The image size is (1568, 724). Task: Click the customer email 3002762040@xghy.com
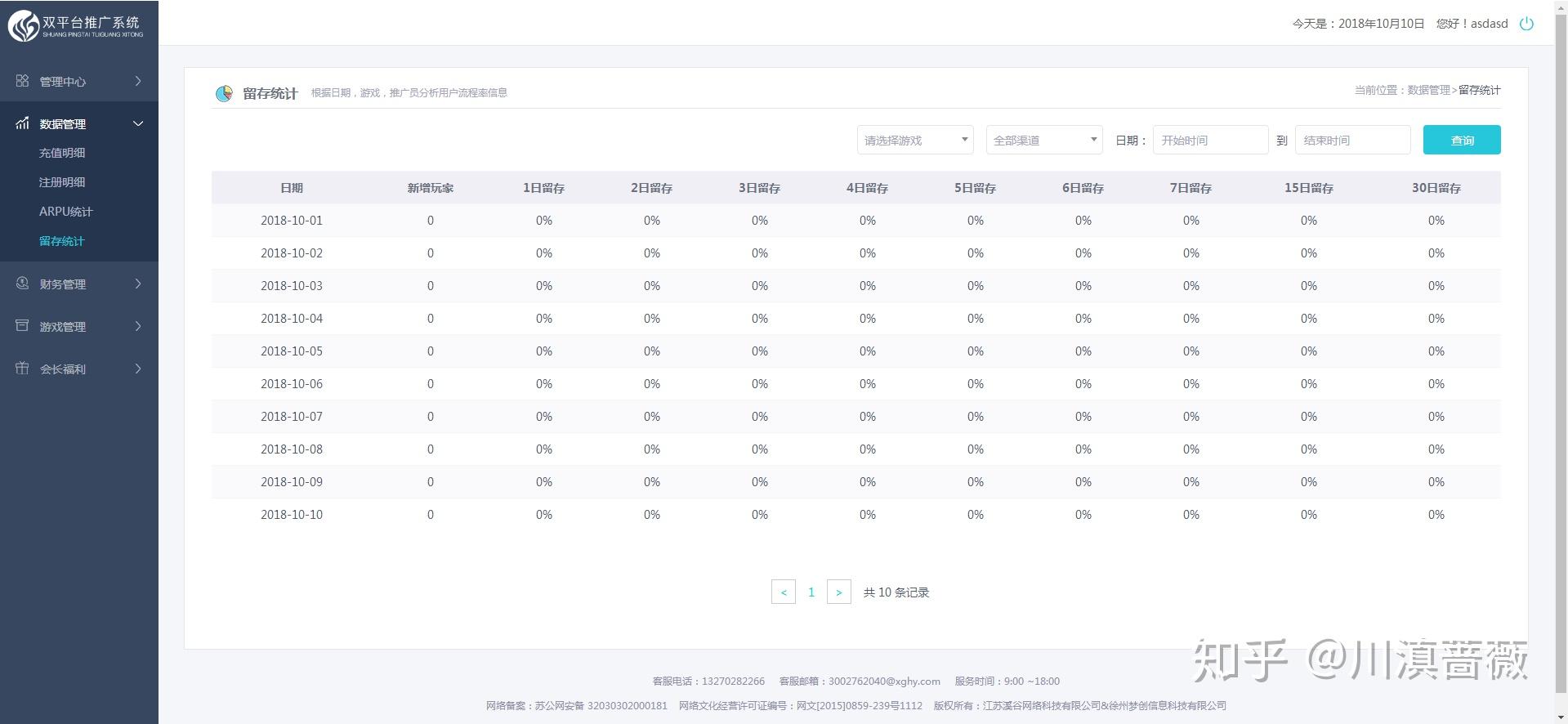pyautogui.click(x=884, y=681)
